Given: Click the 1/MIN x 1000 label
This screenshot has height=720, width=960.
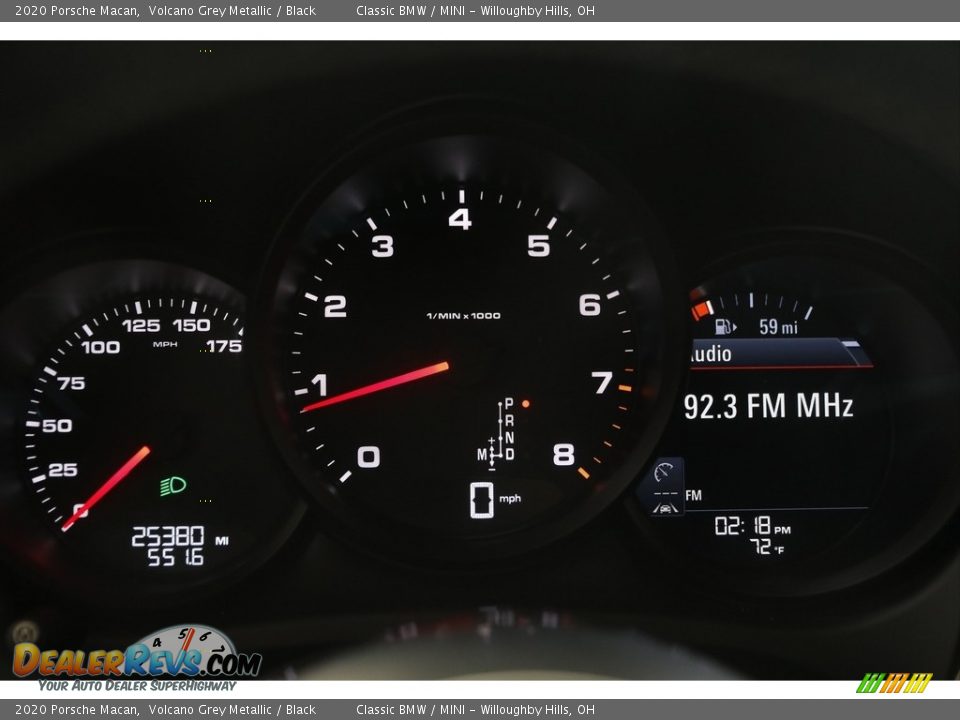Looking at the screenshot, I should pyautogui.click(x=463, y=316).
